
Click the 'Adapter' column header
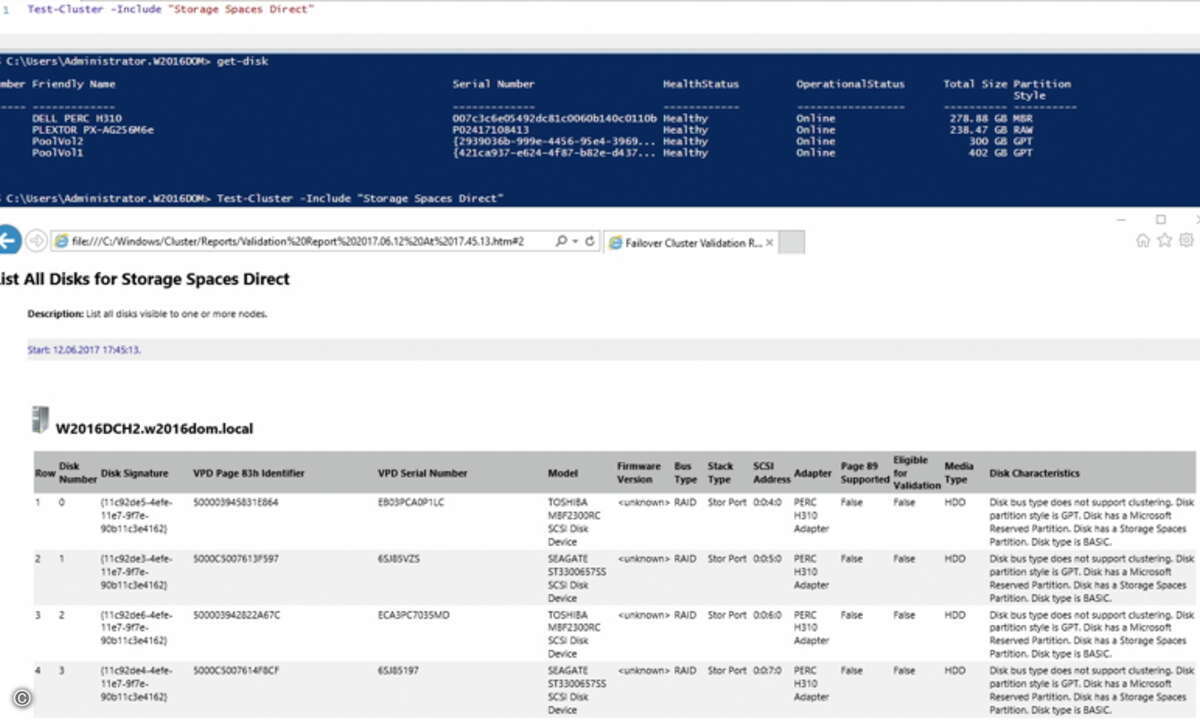coord(813,473)
